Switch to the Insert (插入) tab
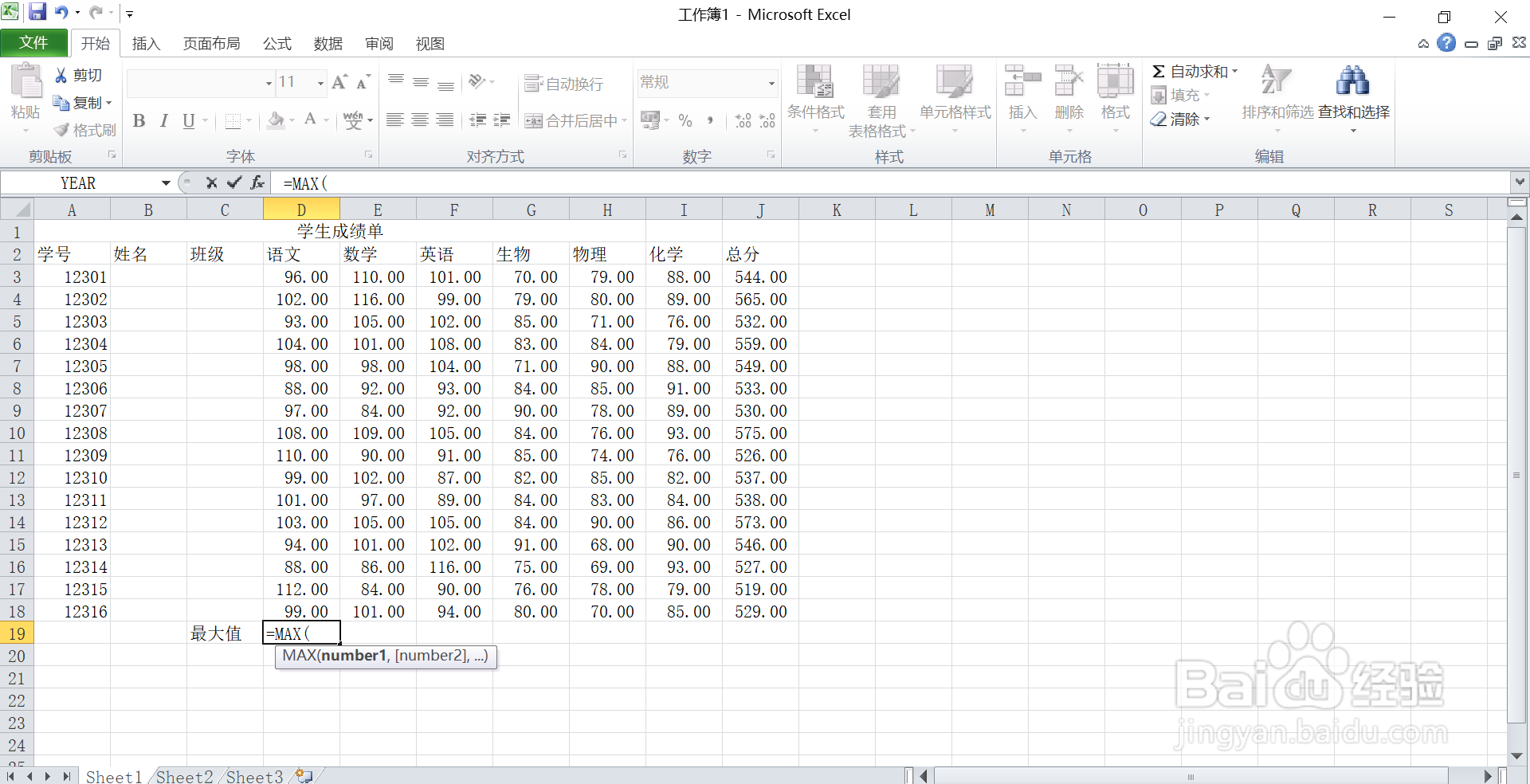1530x784 pixels. click(x=146, y=44)
